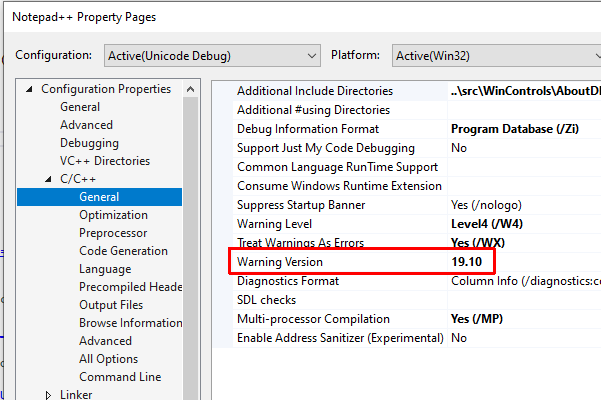Image resolution: width=601 pixels, height=400 pixels.
Task: Click the Column Info diagnostics value
Action: [525, 281]
